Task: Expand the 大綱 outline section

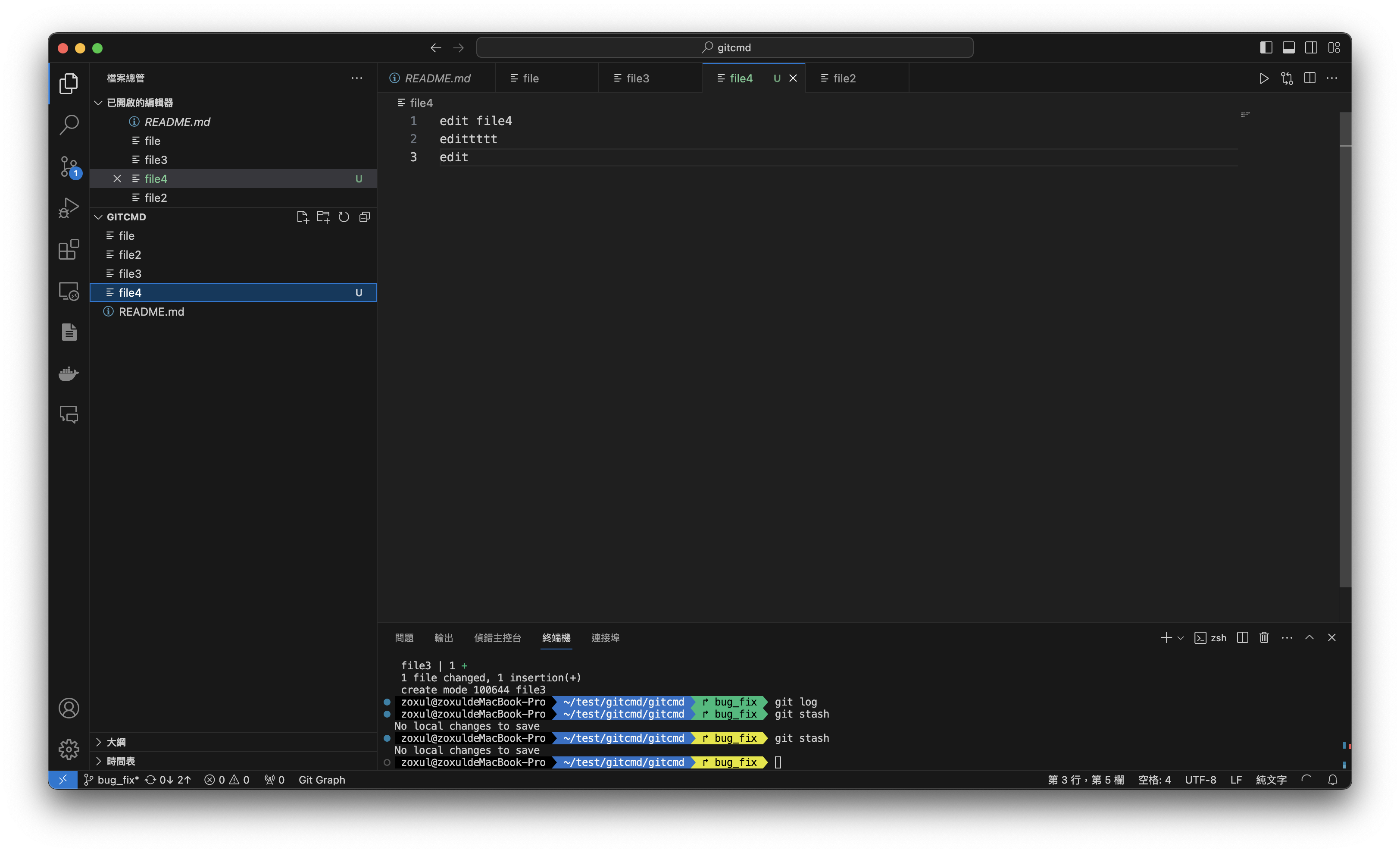Action: pyautogui.click(x=116, y=742)
